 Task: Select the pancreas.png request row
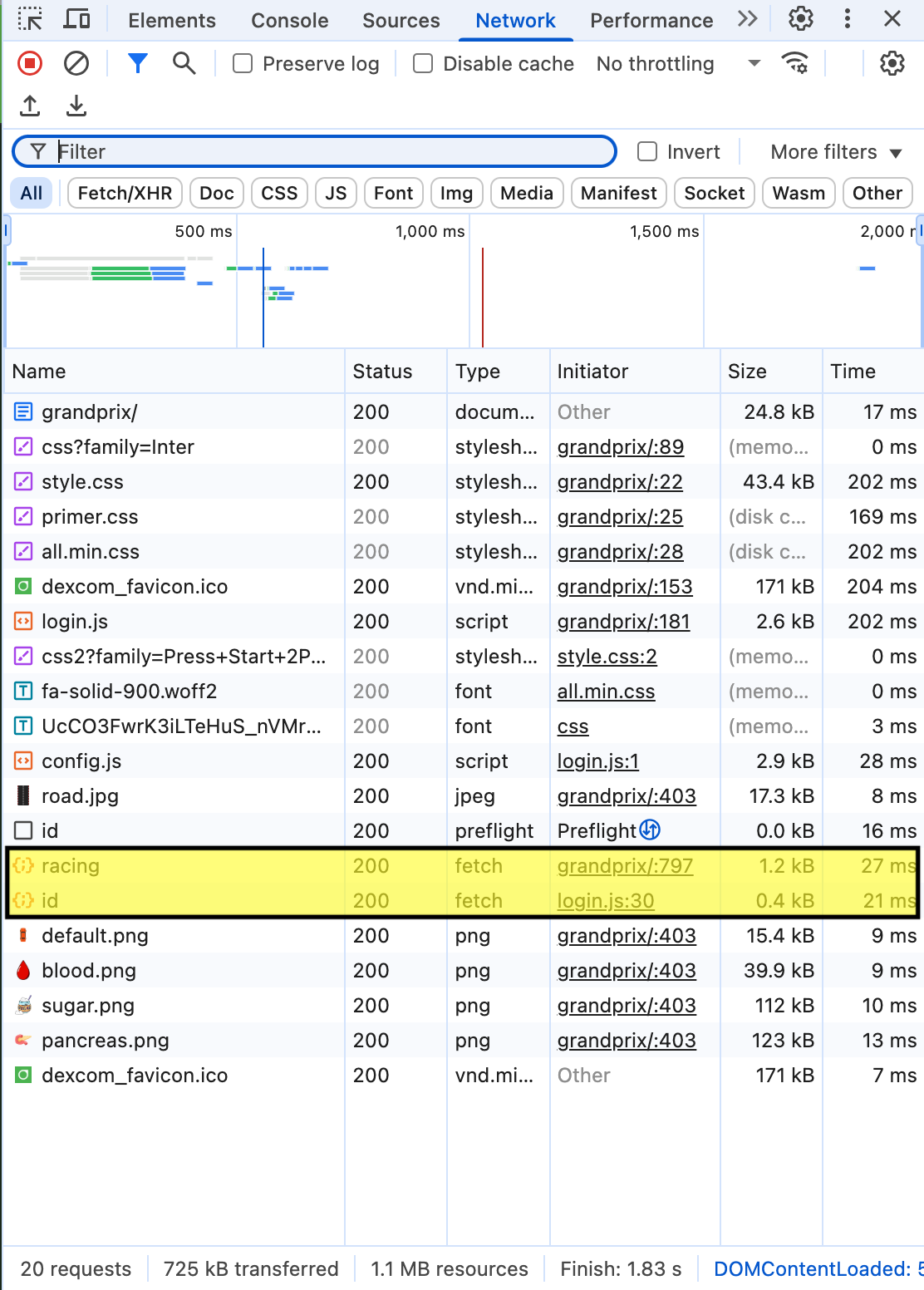click(x=464, y=1041)
